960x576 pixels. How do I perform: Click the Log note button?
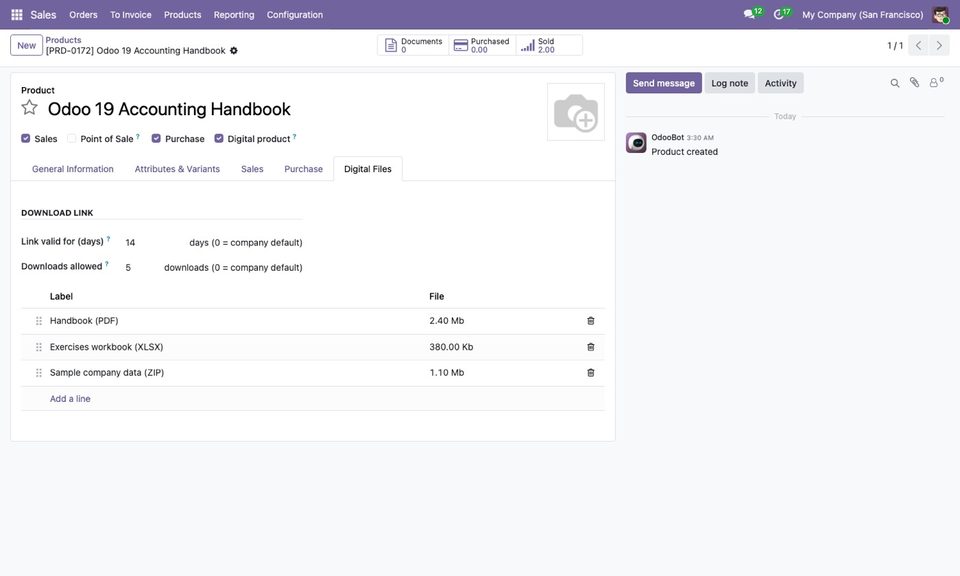(x=730, y=83)
